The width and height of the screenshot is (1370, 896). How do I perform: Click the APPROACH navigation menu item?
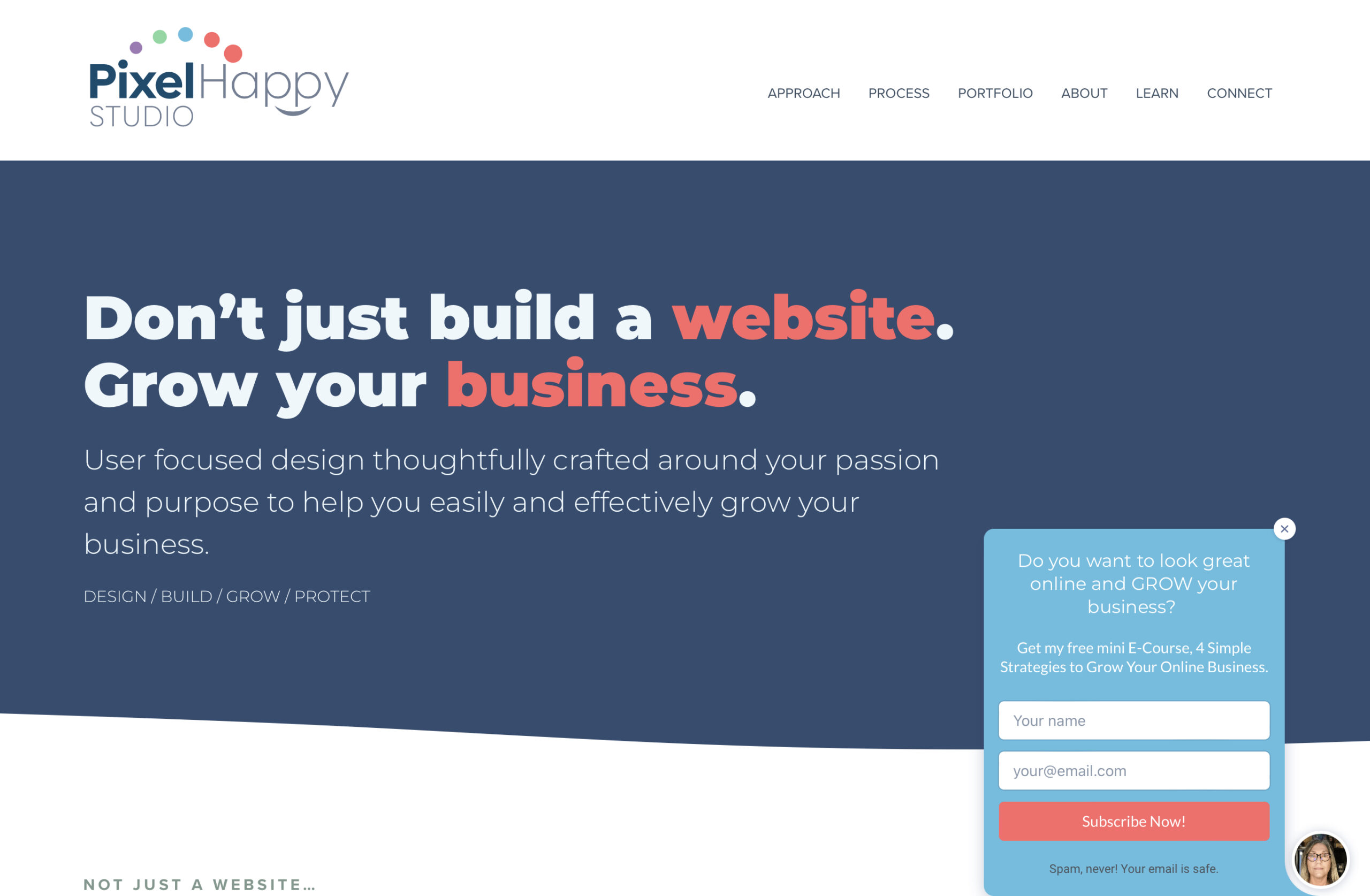(805, 93)
